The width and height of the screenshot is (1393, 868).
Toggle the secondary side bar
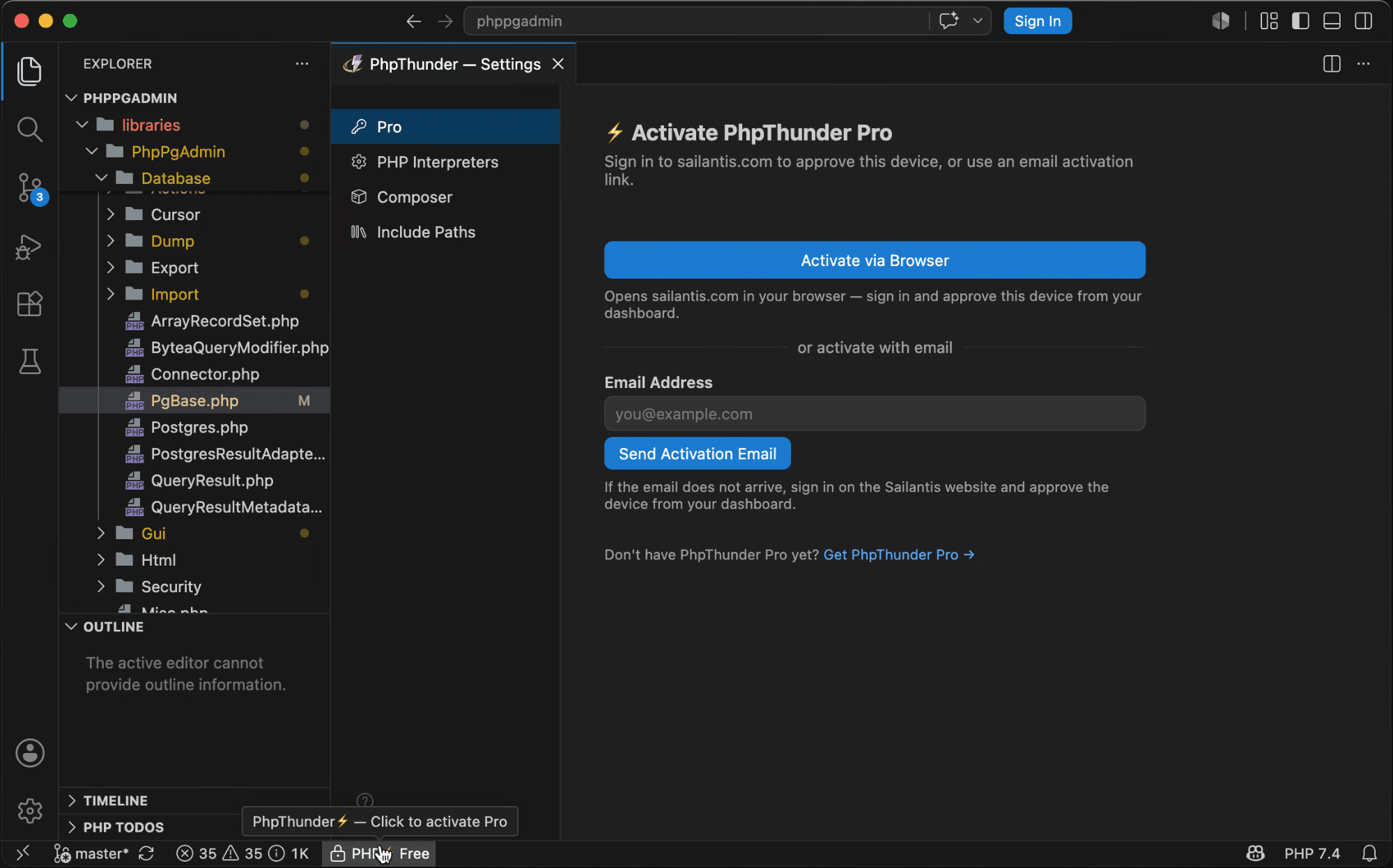pyautogui.click(x=1364, y=21)
